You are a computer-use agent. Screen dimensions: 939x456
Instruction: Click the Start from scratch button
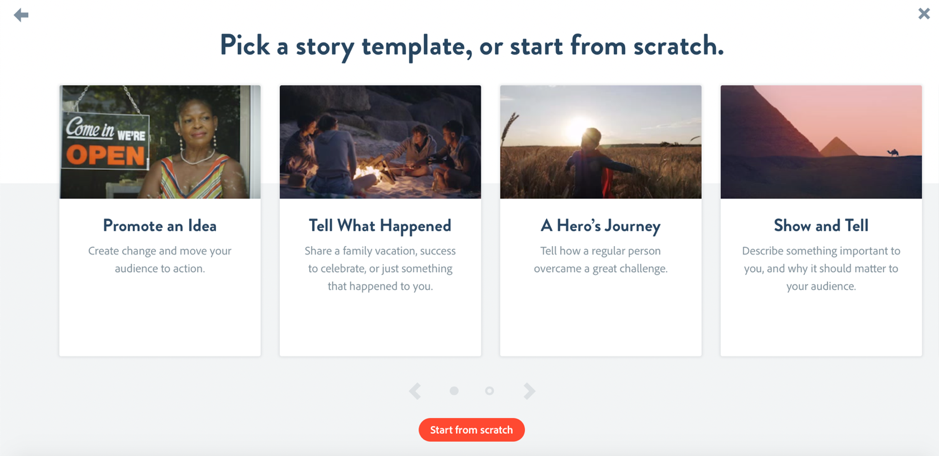click(x=471, y=430)
